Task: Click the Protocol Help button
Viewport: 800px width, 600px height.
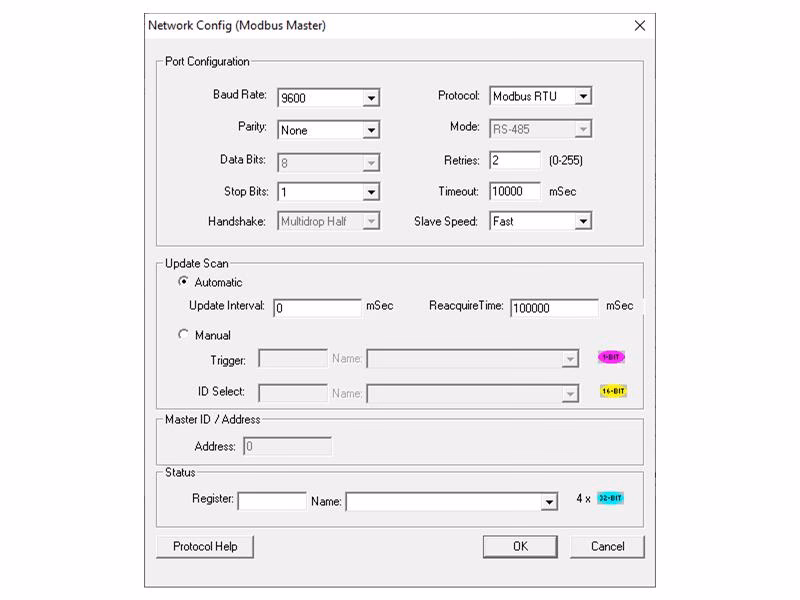Action: (205, 547)
